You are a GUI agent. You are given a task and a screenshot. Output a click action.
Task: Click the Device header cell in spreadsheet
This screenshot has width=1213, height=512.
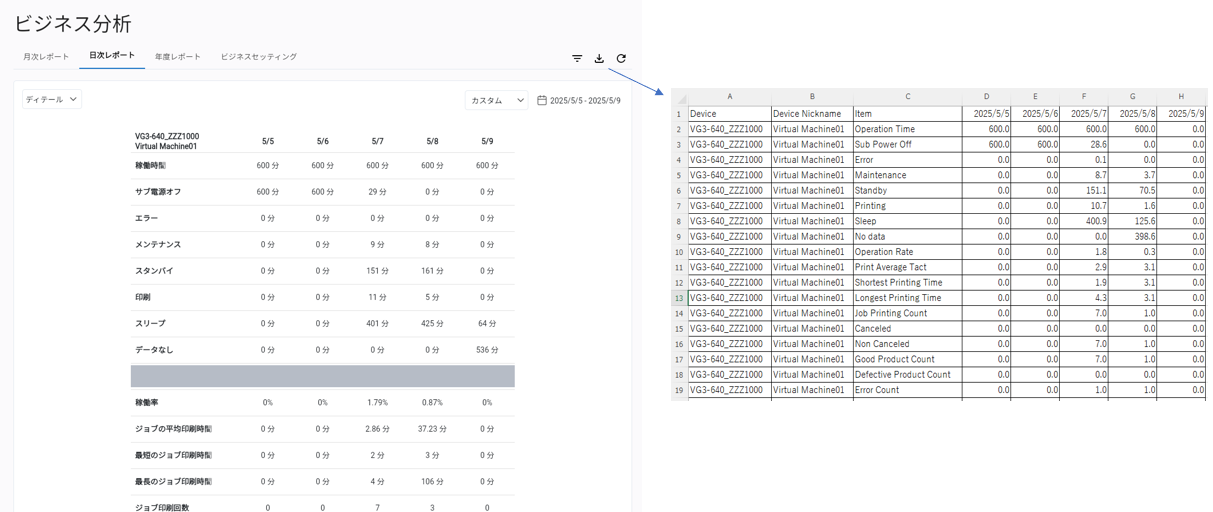(730, 114)
